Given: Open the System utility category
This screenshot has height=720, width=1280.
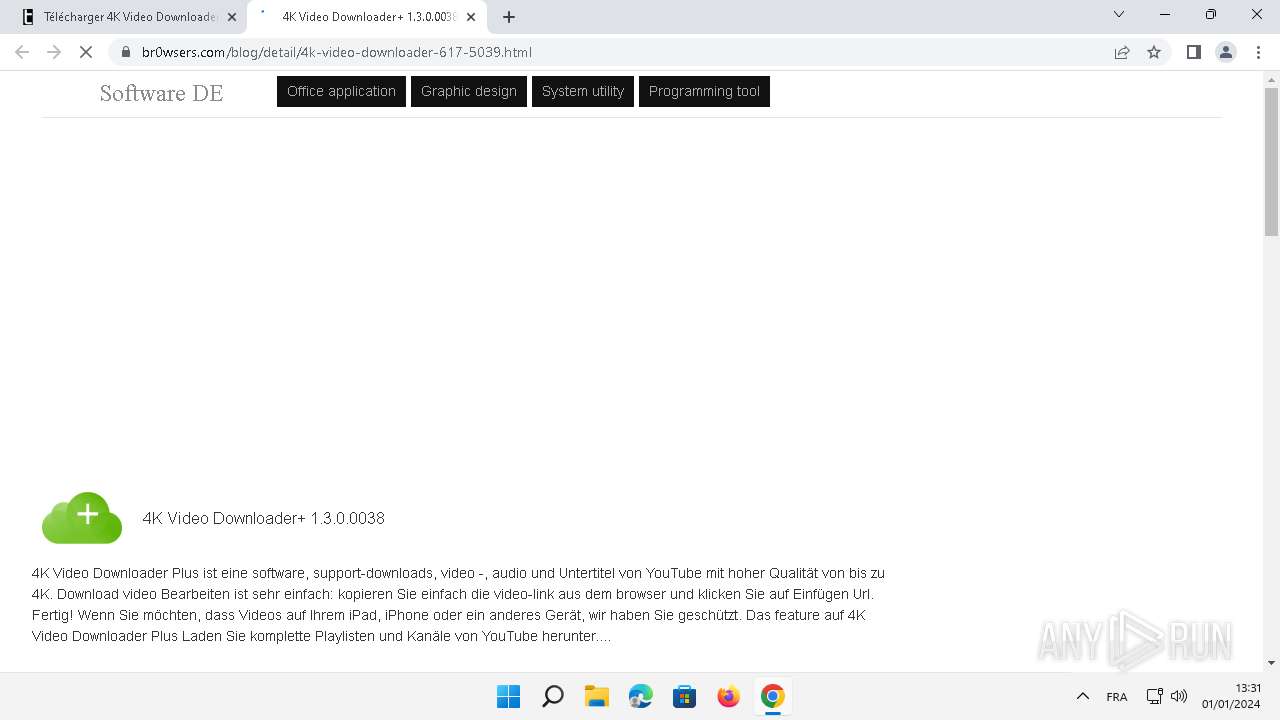Looking at the screenshot, I should click(x=583, y=91).
